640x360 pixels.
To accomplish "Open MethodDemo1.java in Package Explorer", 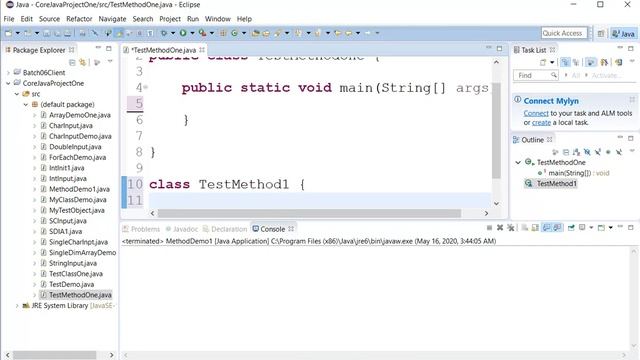I will 79,189.
